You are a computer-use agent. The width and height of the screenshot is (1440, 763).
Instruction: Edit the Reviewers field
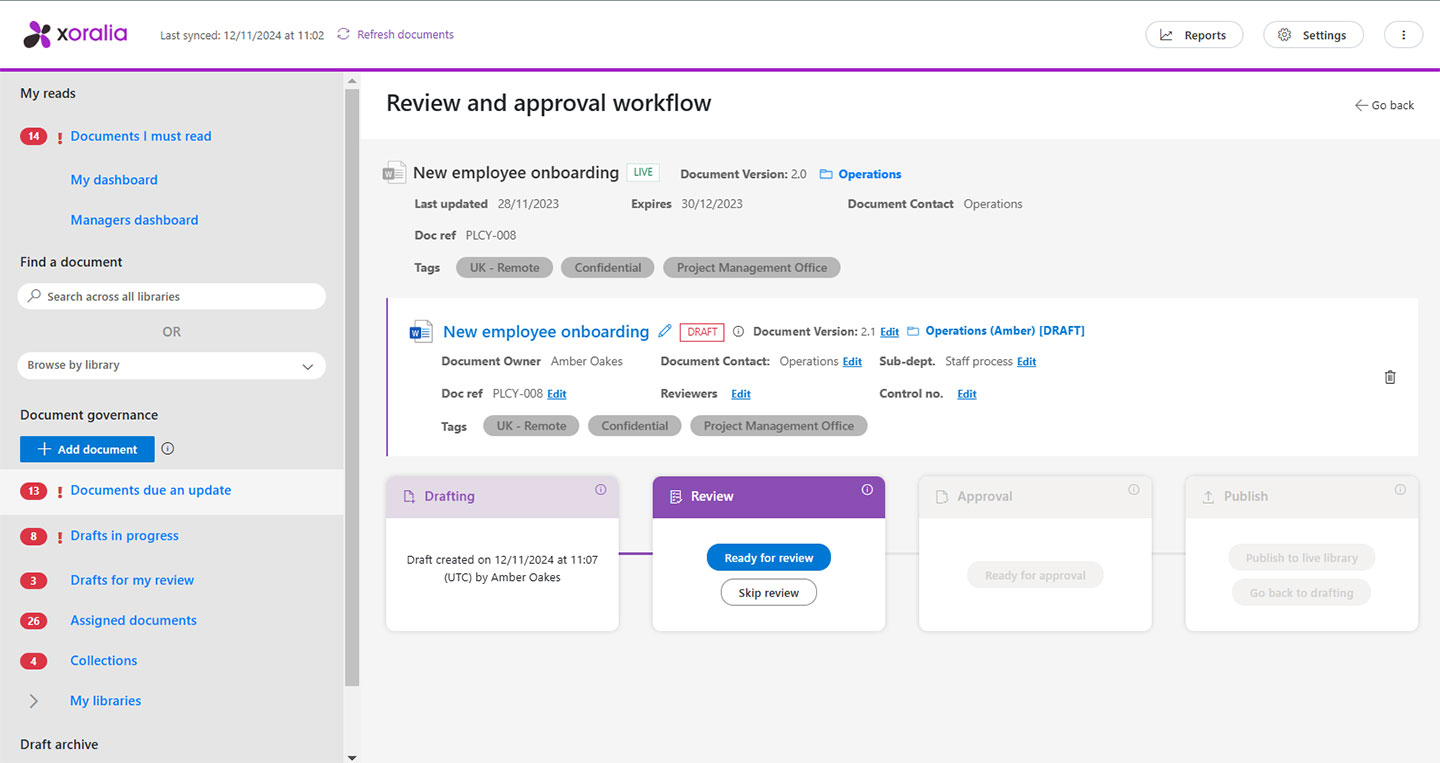(741, 394)
